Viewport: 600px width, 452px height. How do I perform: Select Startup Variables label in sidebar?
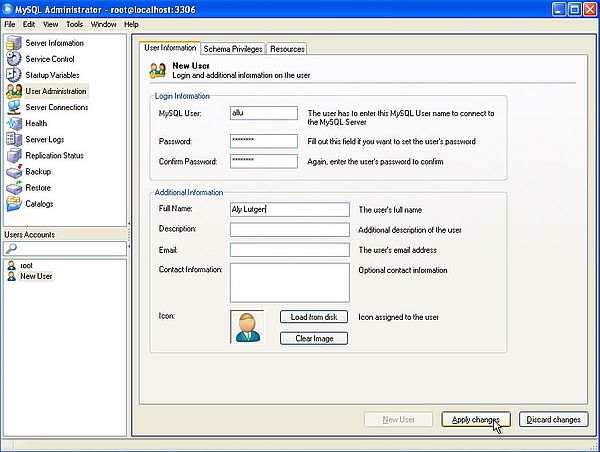(52, 75)
